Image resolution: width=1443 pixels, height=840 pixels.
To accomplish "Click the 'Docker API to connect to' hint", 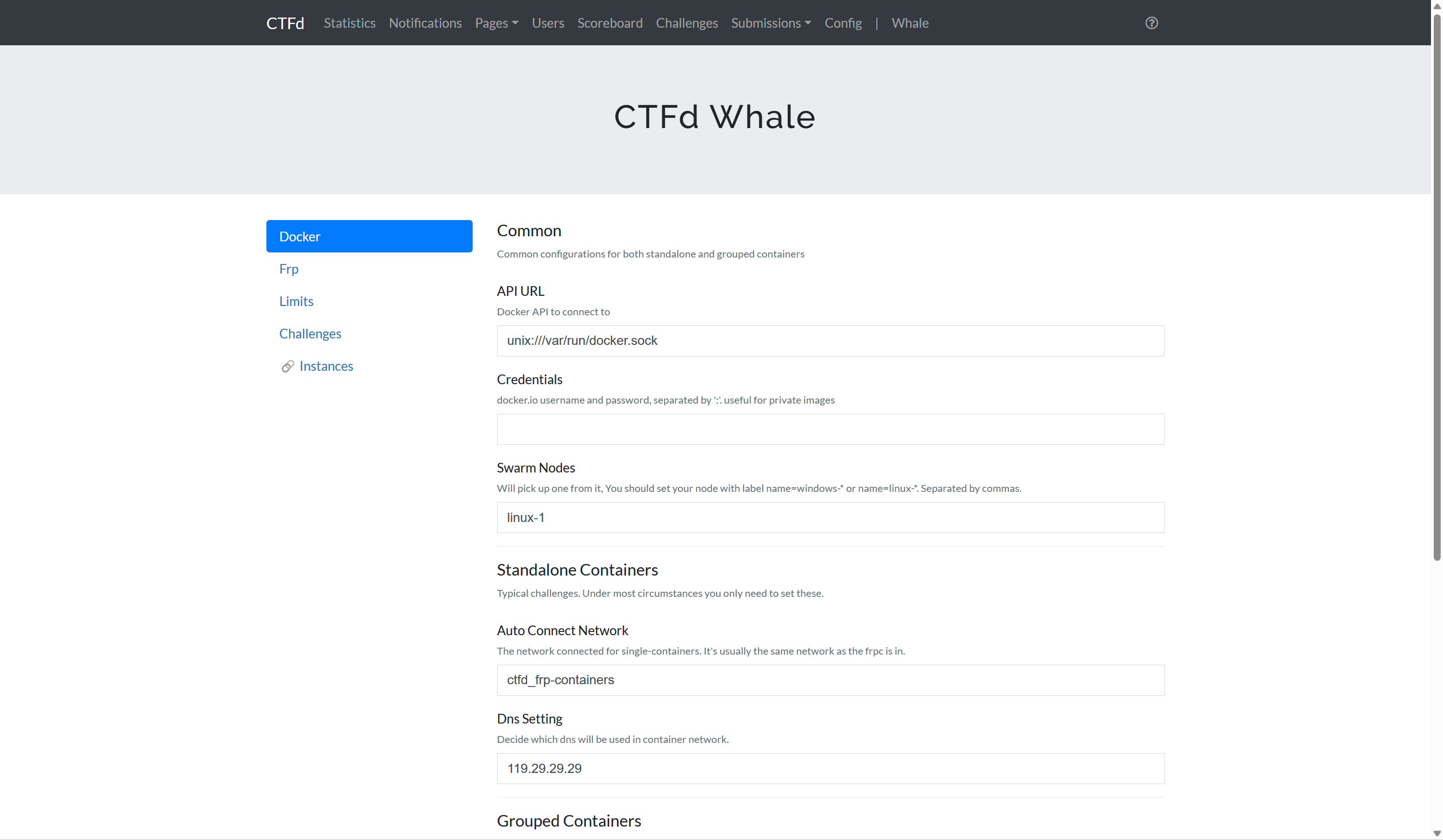I will click(x=553, y=312).
